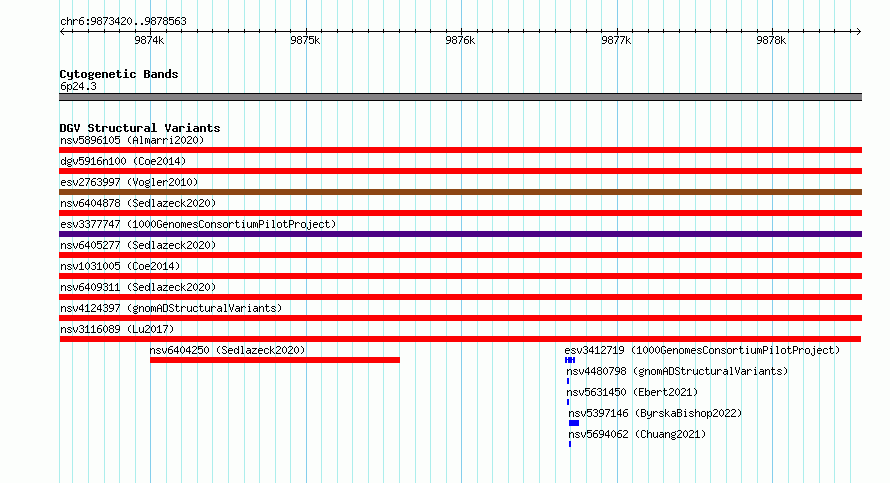Click the red bar under nsv3116089
The image size is (890, 483).
(x=460, y=339)
